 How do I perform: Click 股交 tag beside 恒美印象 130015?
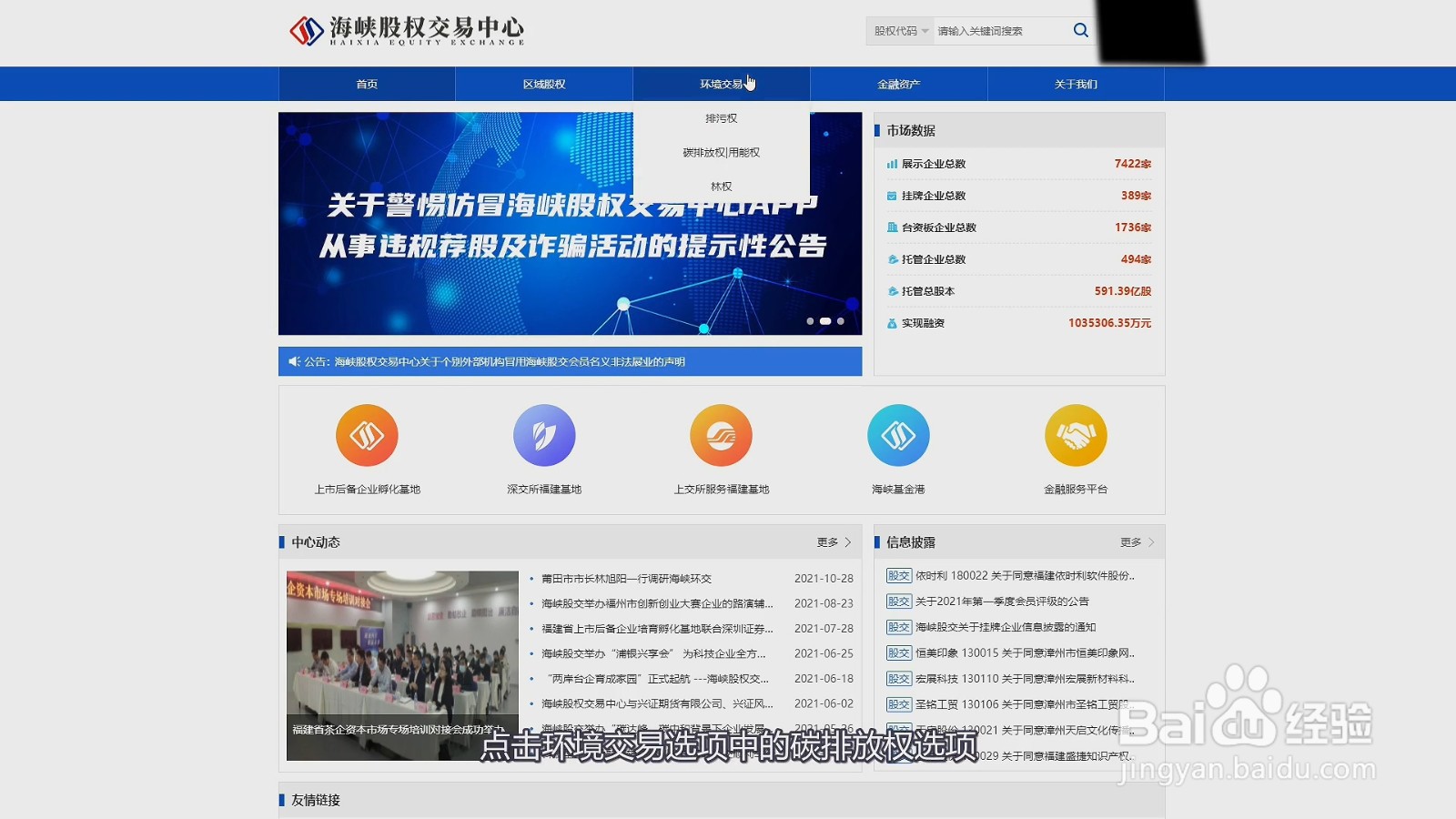coord(899,653)
